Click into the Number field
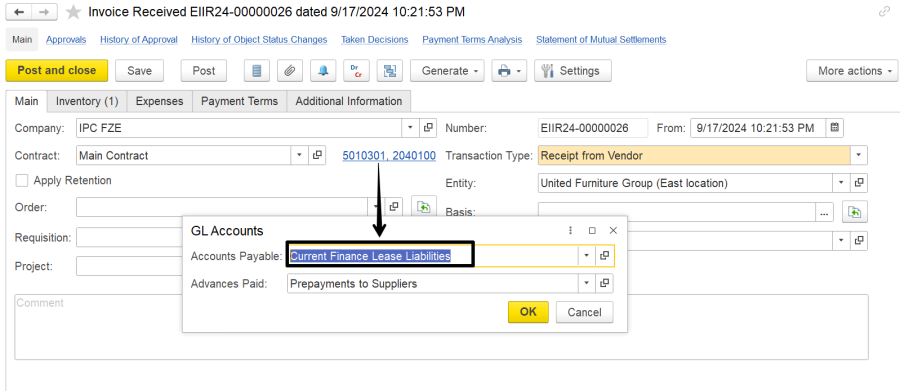 coord(592,128)
